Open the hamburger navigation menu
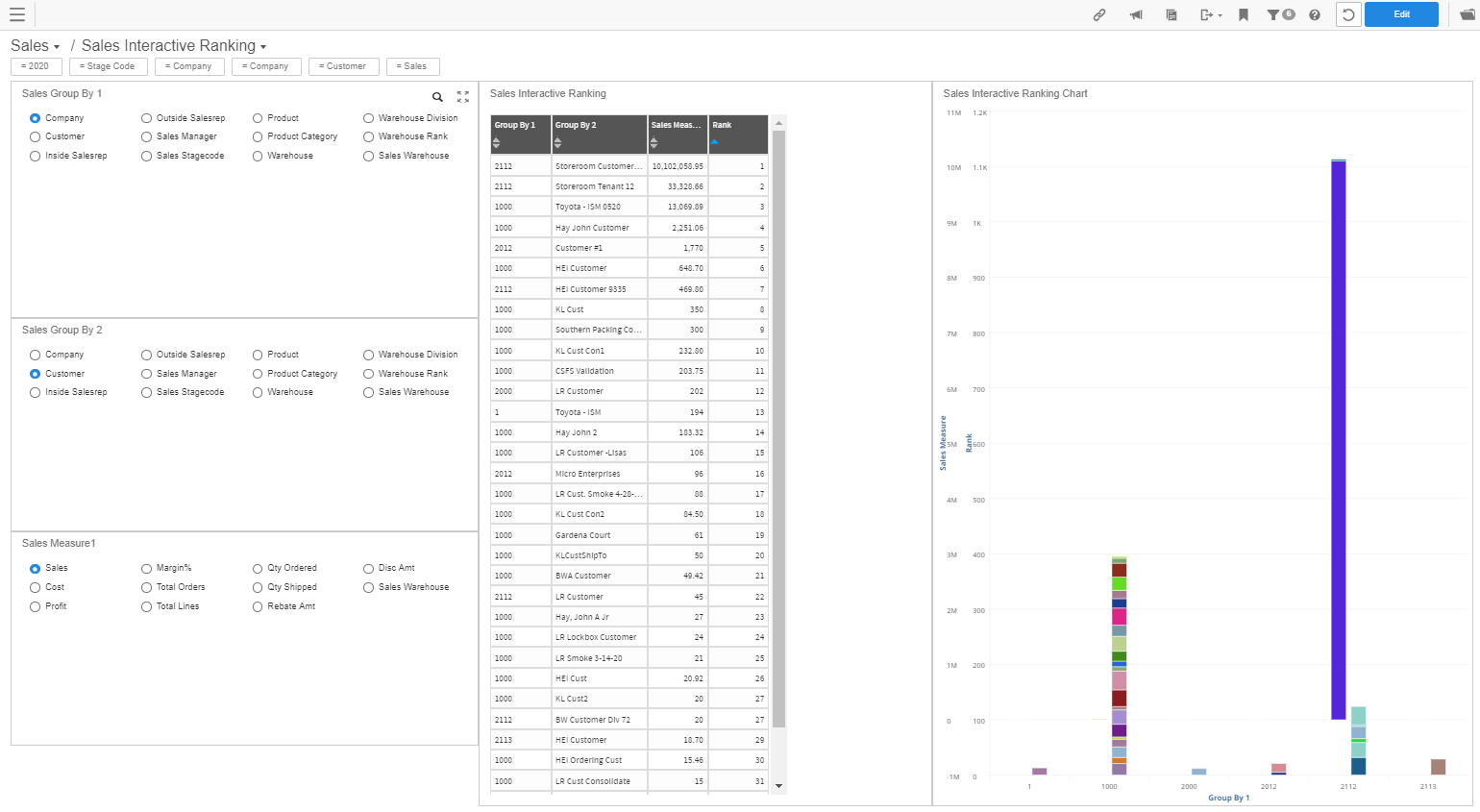 point(17,13)
